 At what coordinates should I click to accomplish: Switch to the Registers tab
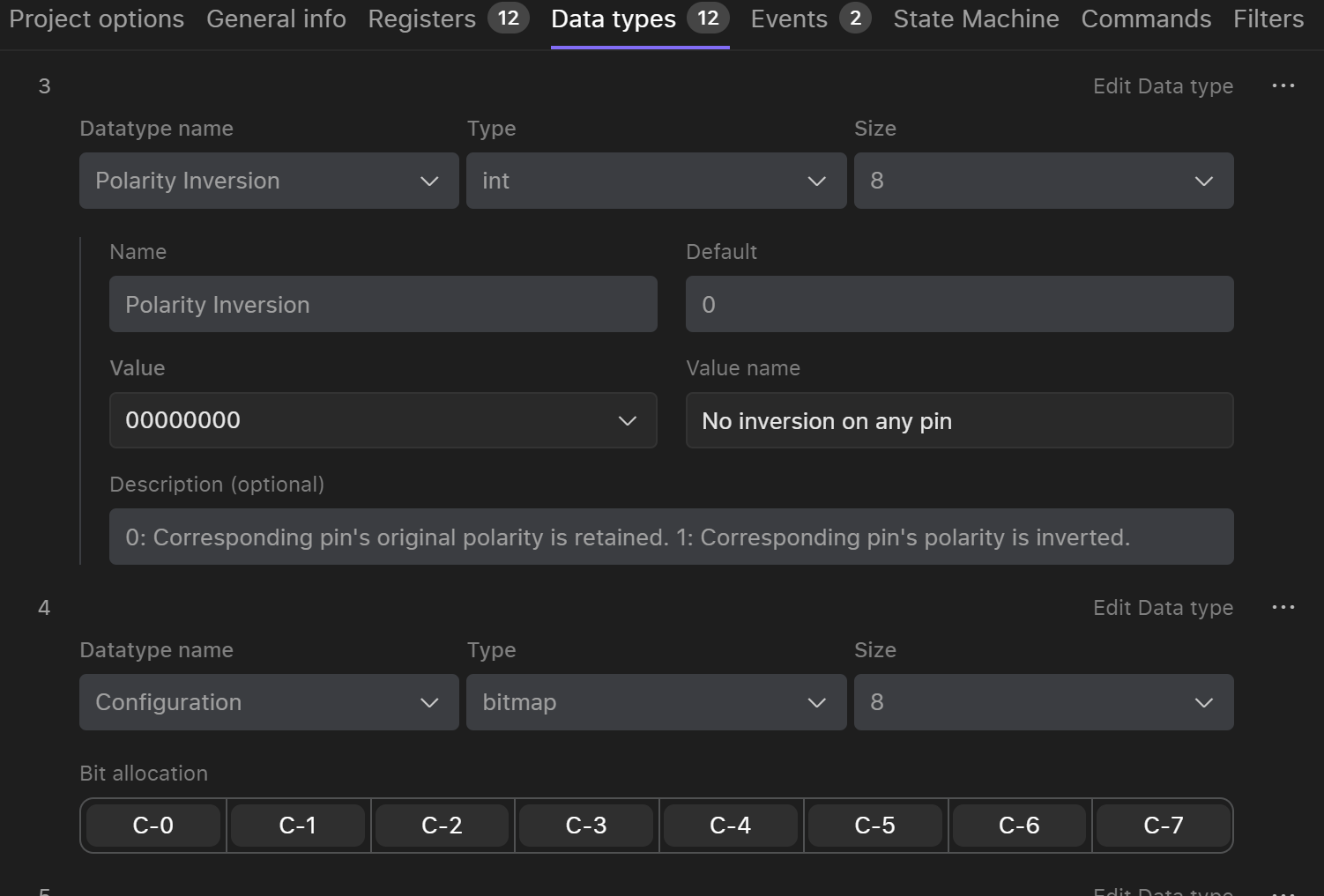tap(421, 19)
